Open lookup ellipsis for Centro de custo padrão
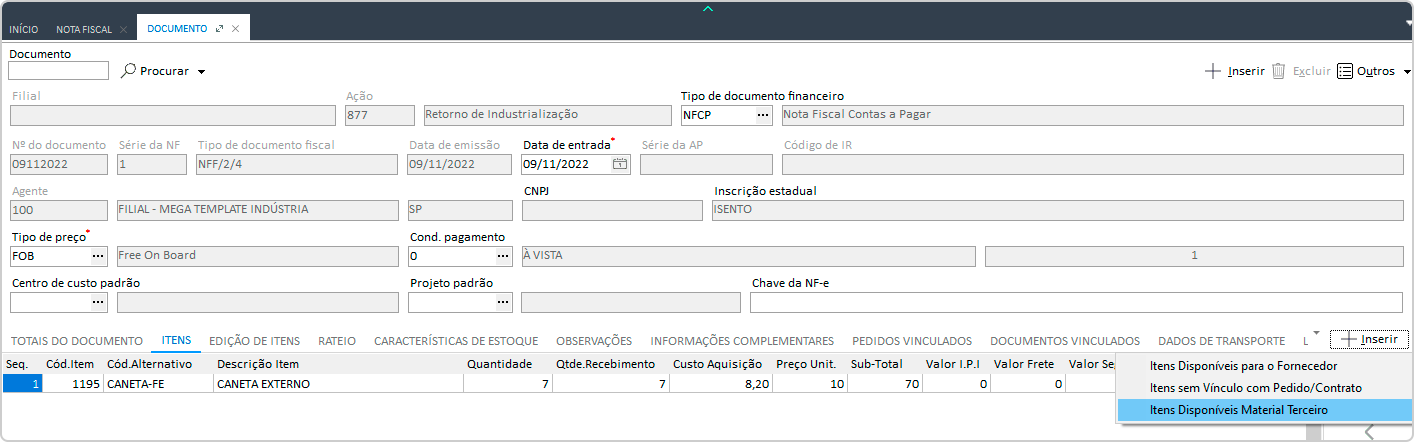The width and height of the screenshot is (1415, 442). pos(98,302)
